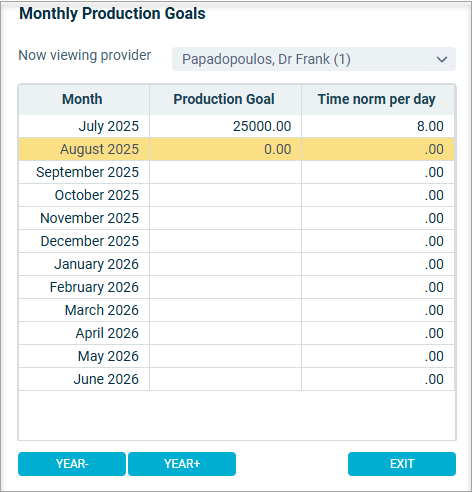Select the November 2025 month cell
472x492 pixels.
click(84, 218)
